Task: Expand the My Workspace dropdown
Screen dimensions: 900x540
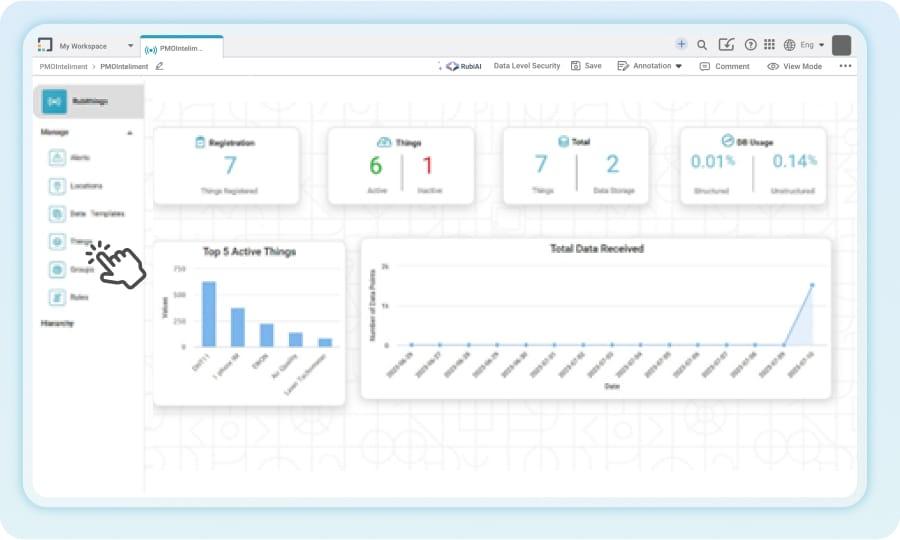Action: (x=130, y=46)
